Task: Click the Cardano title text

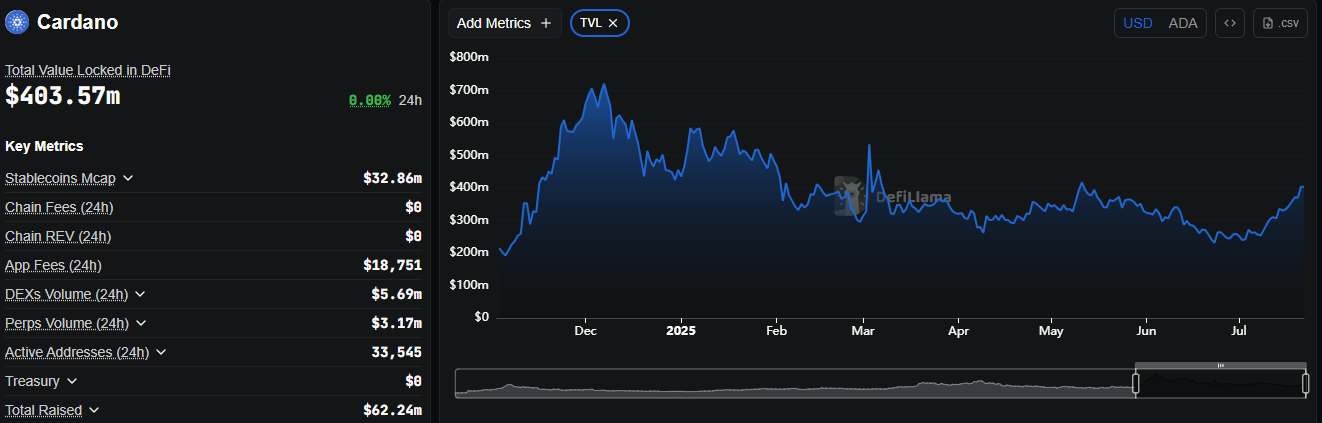Action: (x=79, y=22)
